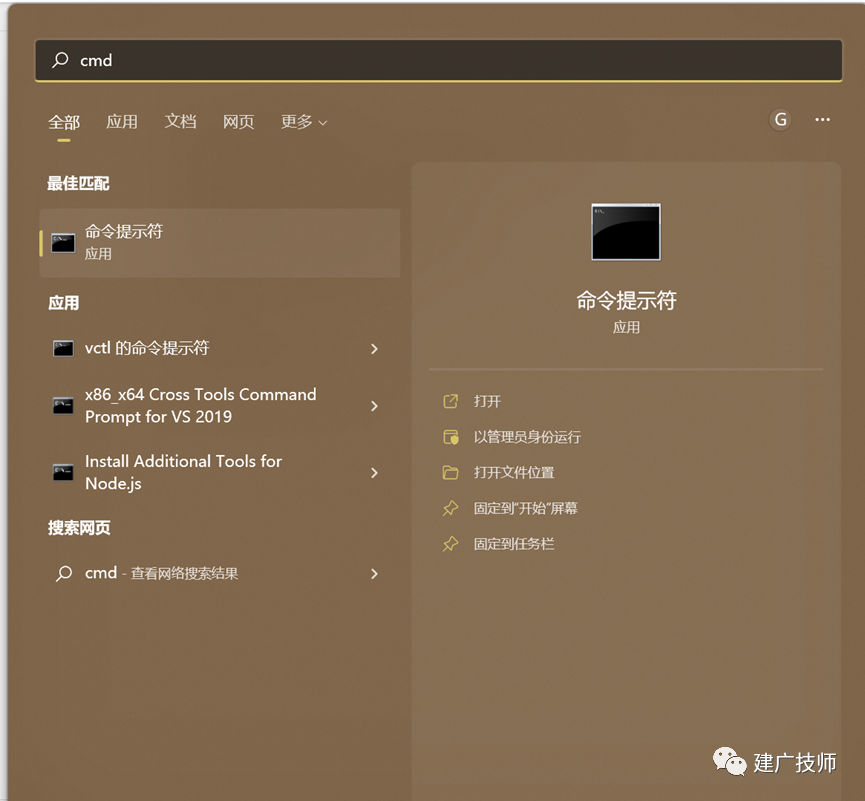Click the large 命令提示符 preview thumbnail

(x=626, y=232)
